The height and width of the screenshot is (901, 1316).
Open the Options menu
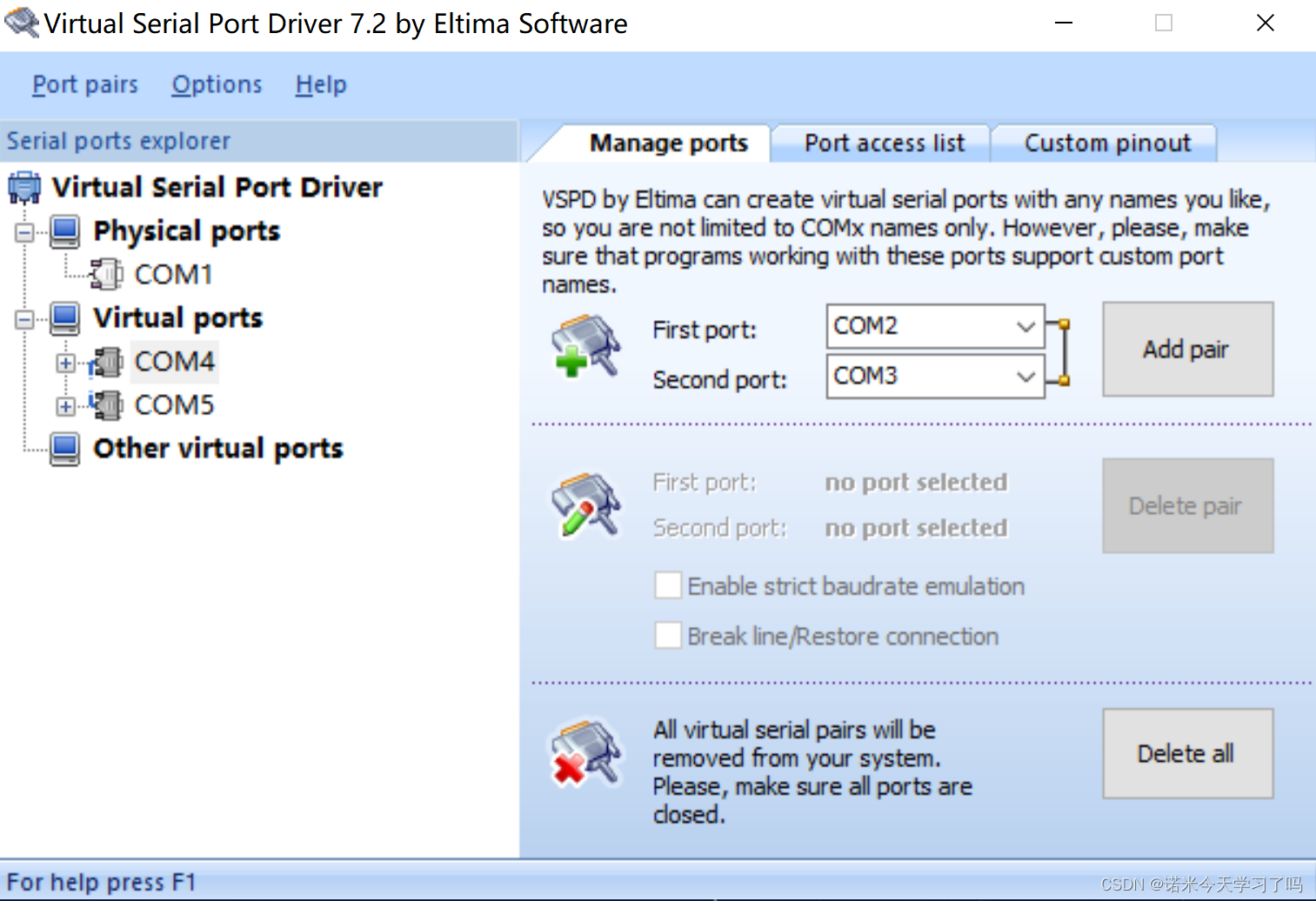pyautogui.click(x=217, y=84)
